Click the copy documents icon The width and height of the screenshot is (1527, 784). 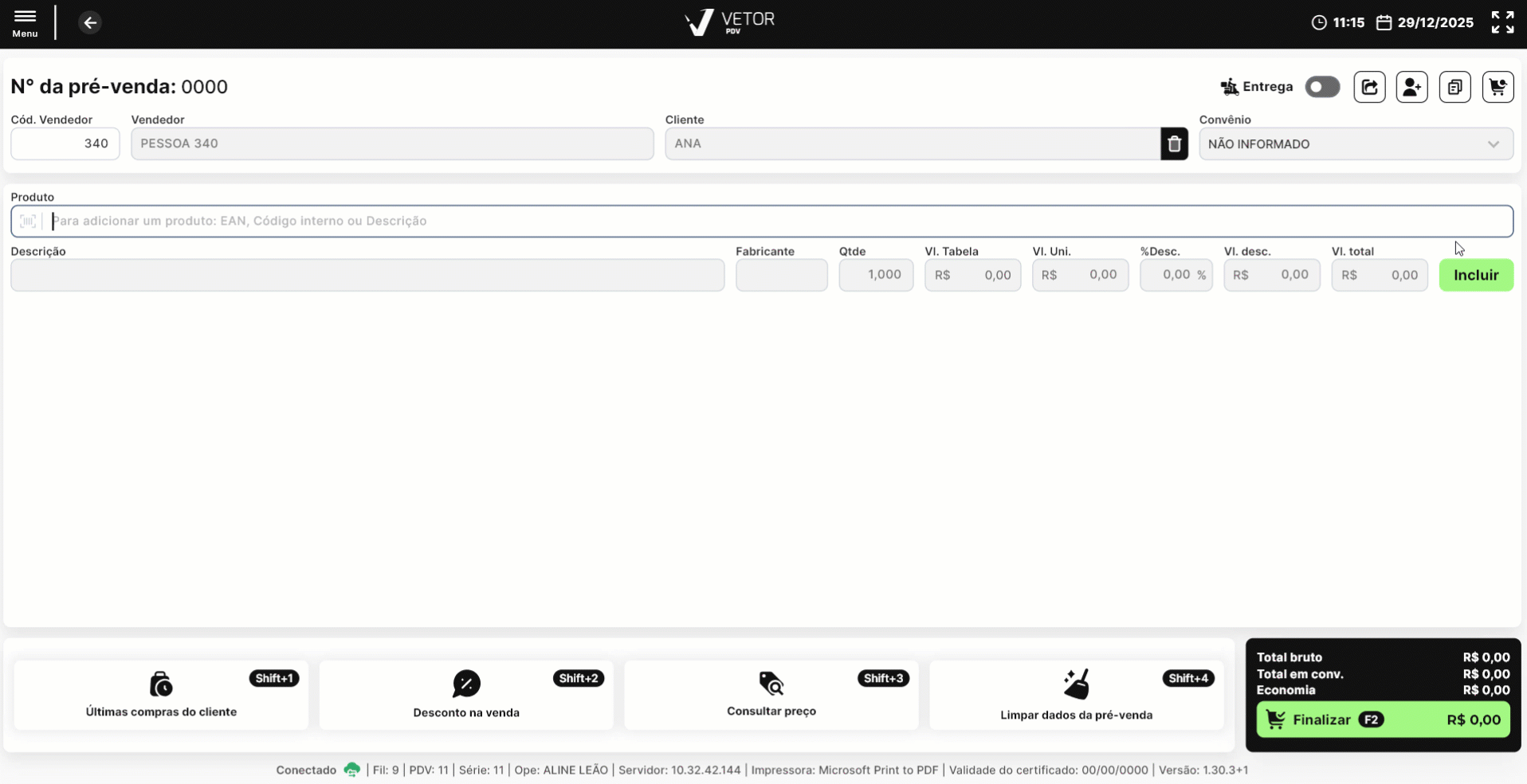[x=1454, y=87]
